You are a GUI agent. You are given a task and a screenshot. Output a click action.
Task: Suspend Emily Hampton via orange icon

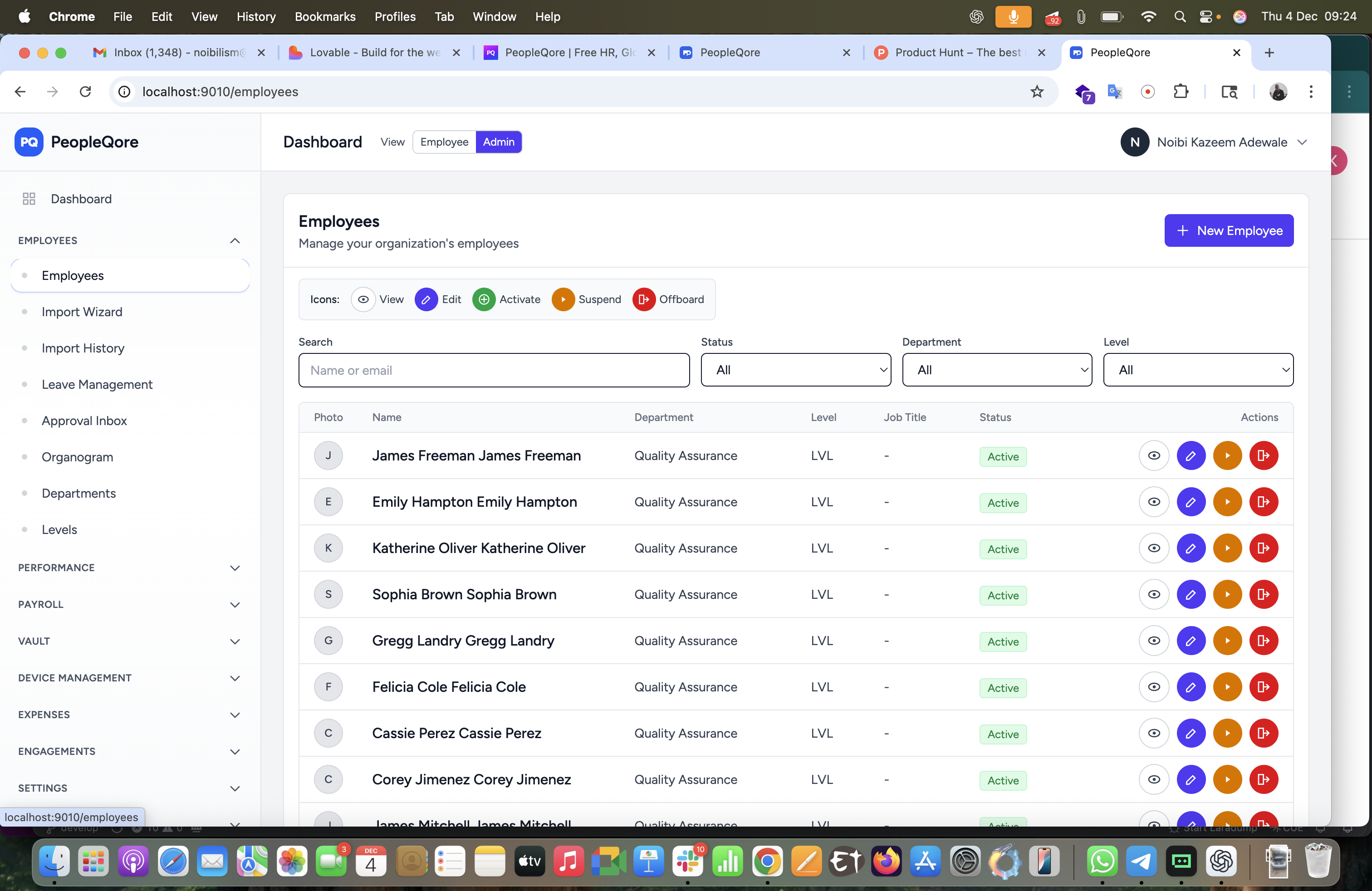click(1227, 502)
